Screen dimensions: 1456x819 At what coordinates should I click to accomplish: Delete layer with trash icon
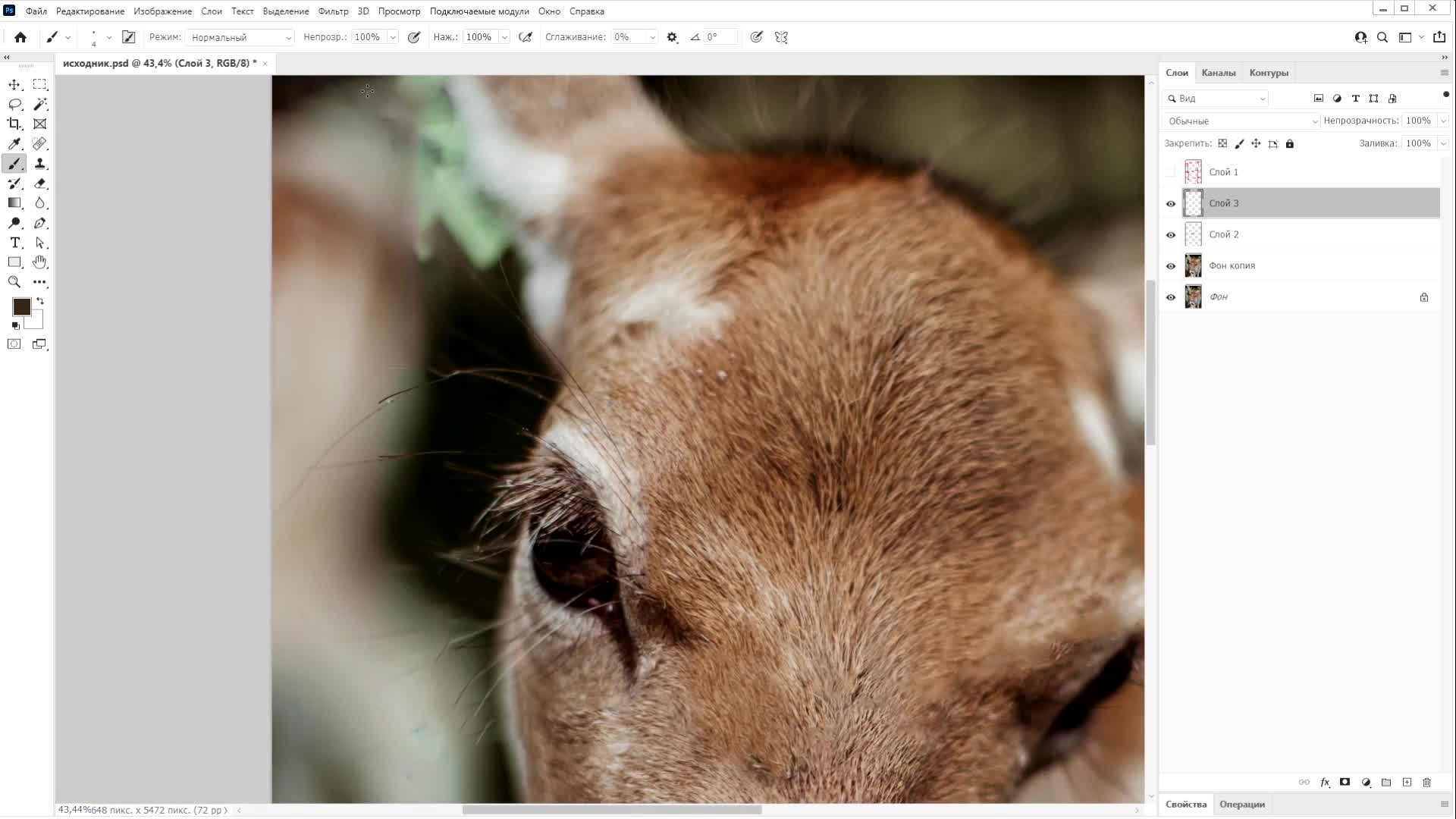[1426, 782]
